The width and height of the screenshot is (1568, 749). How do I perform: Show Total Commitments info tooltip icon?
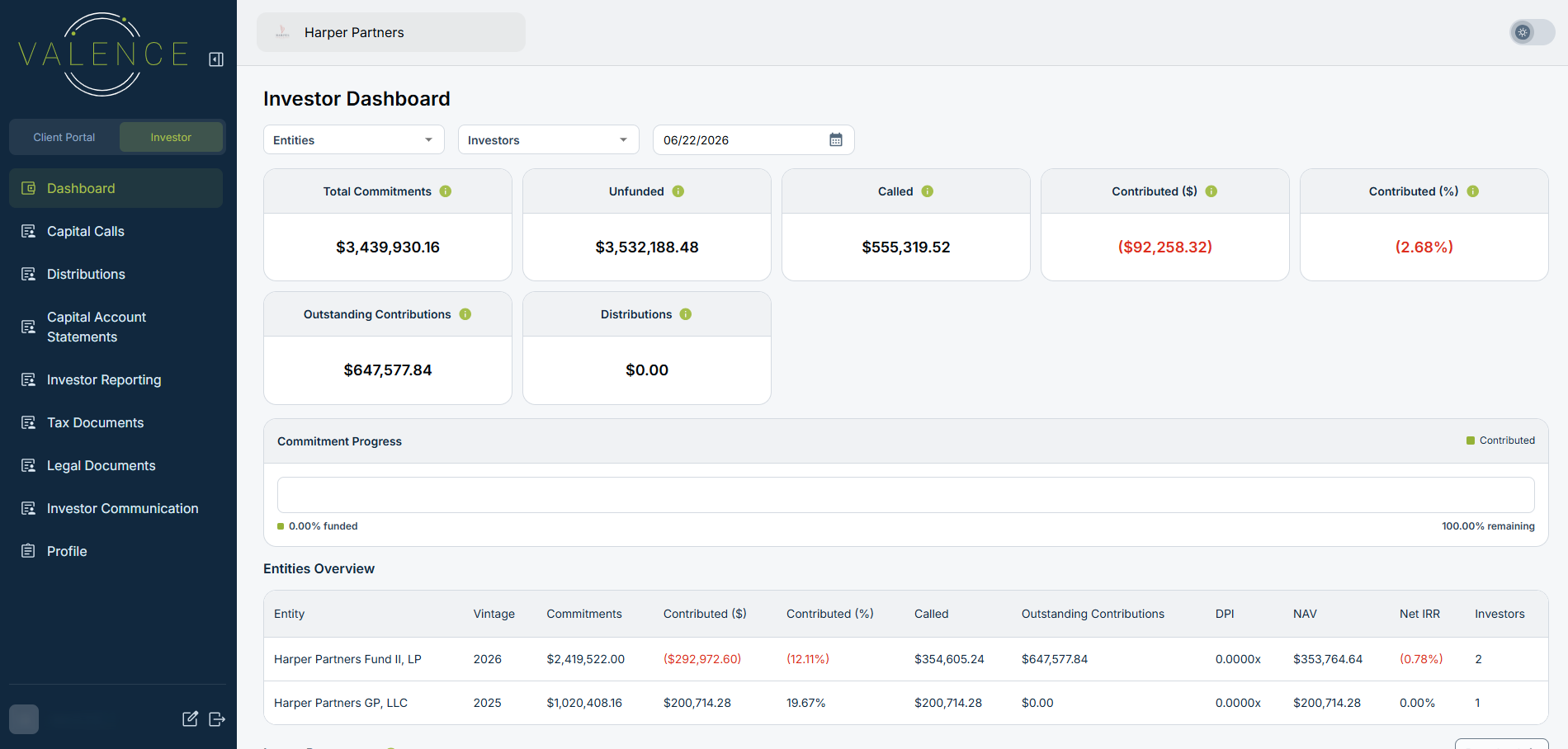click(446, 191)
